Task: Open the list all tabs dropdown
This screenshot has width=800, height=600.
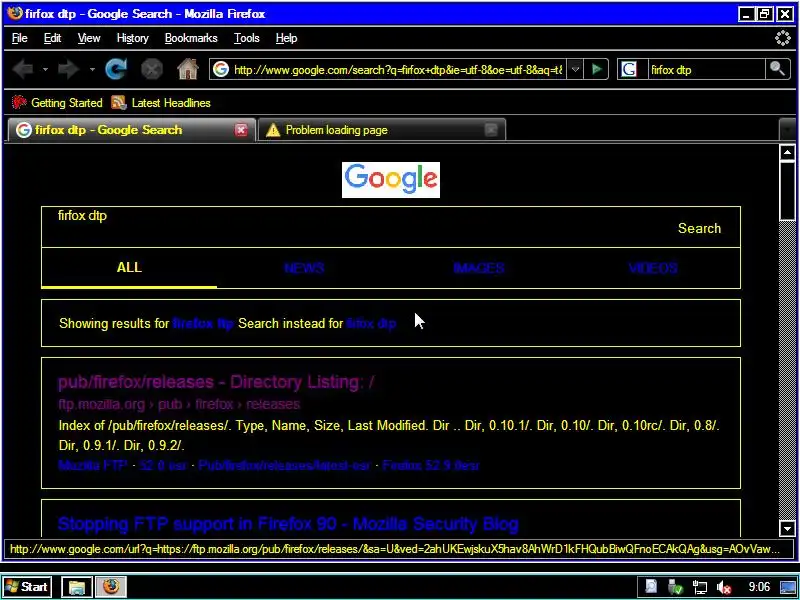Action: (x=787, y=130)
